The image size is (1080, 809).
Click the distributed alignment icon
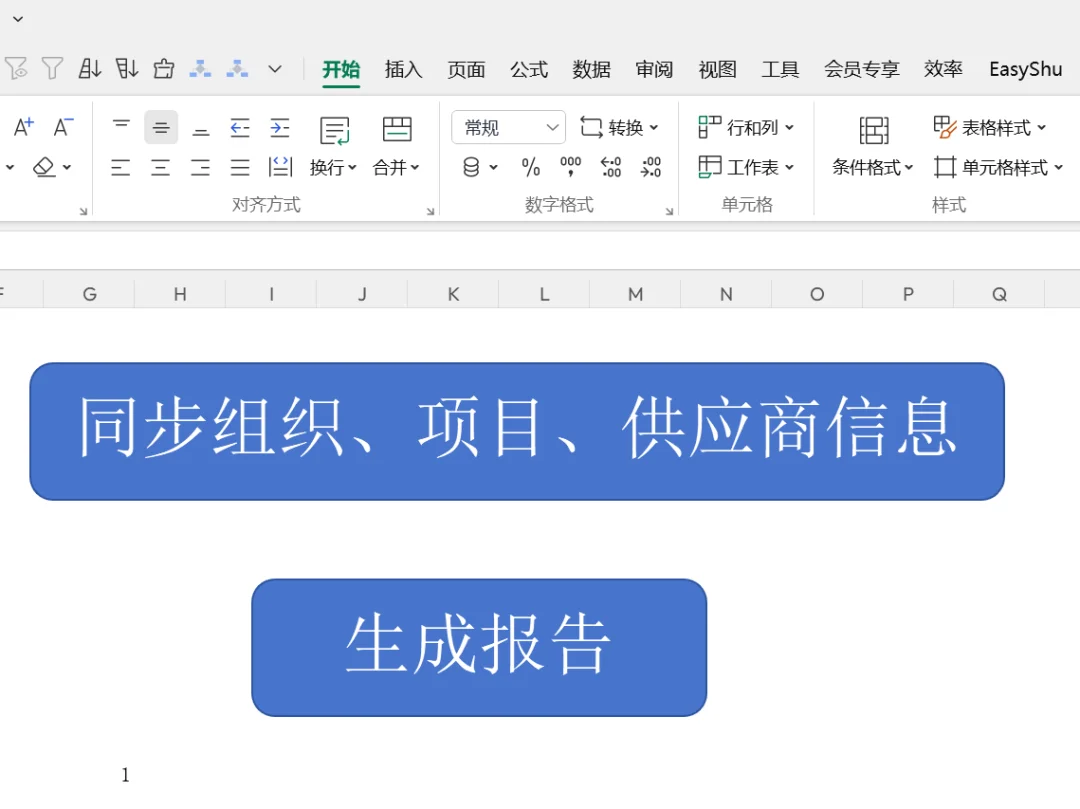pyautogui.click(x=280, y=167)
